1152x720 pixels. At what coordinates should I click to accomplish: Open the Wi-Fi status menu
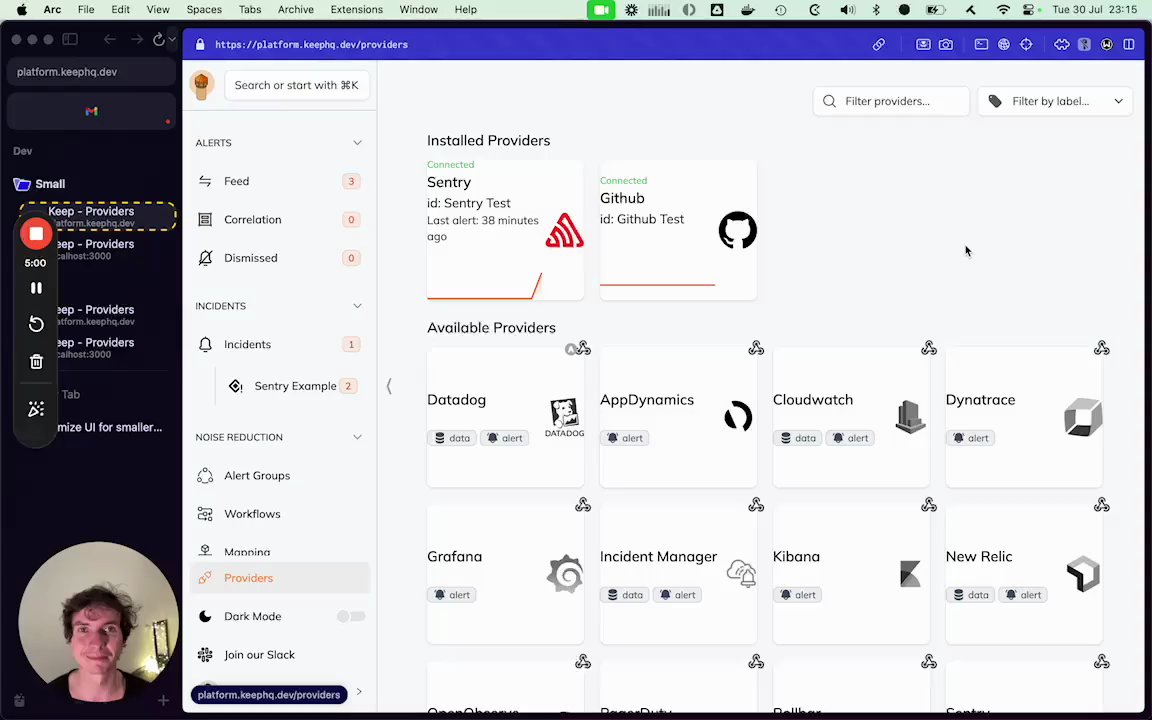1003,10
